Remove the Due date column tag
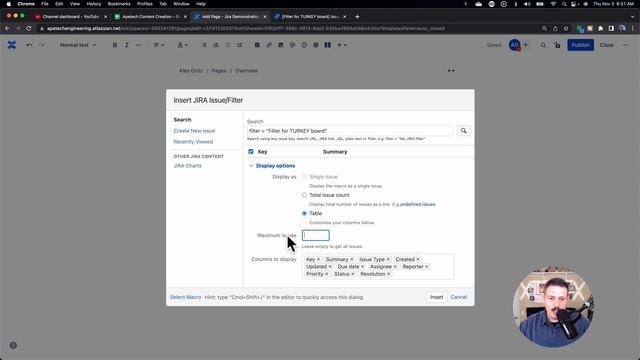 [x=362, y=267]
